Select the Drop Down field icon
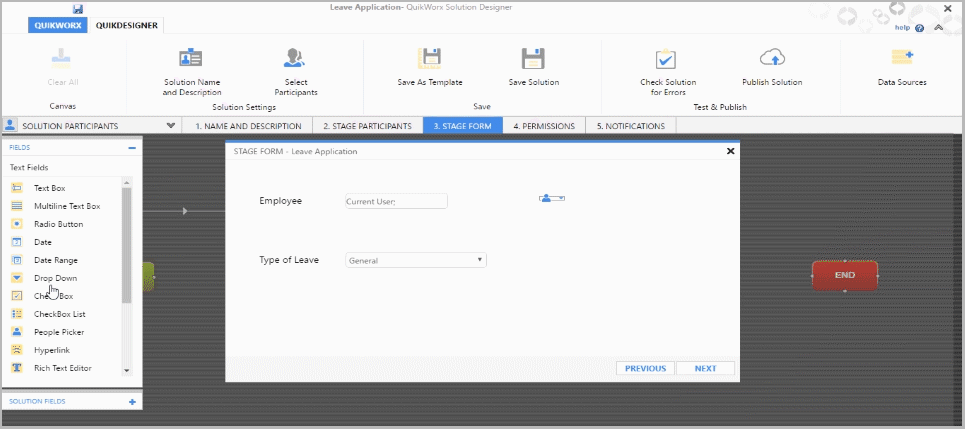Viewport: 965px width, 429px height. (17, 278)
